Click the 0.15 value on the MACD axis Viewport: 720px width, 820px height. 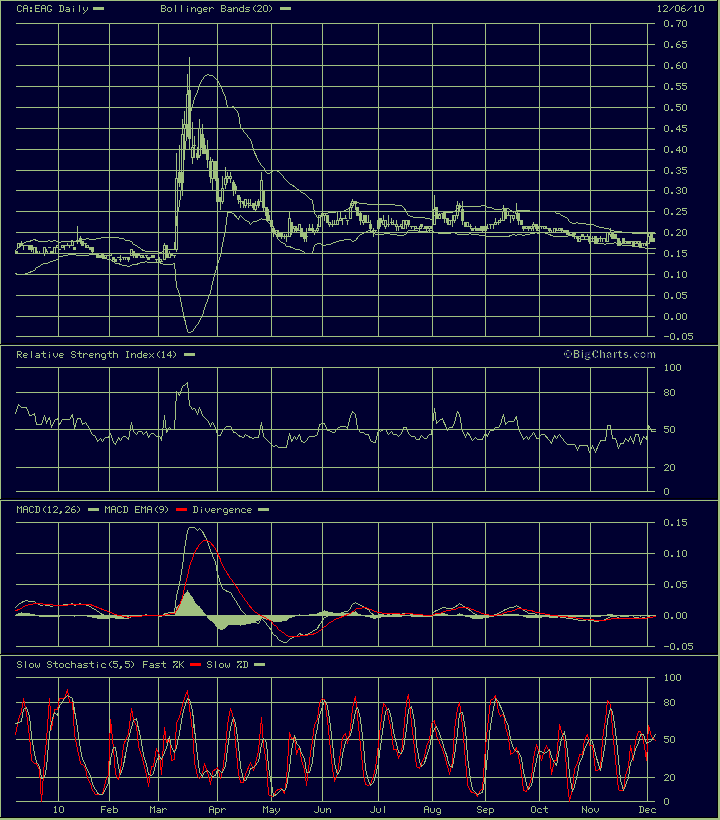675,523
